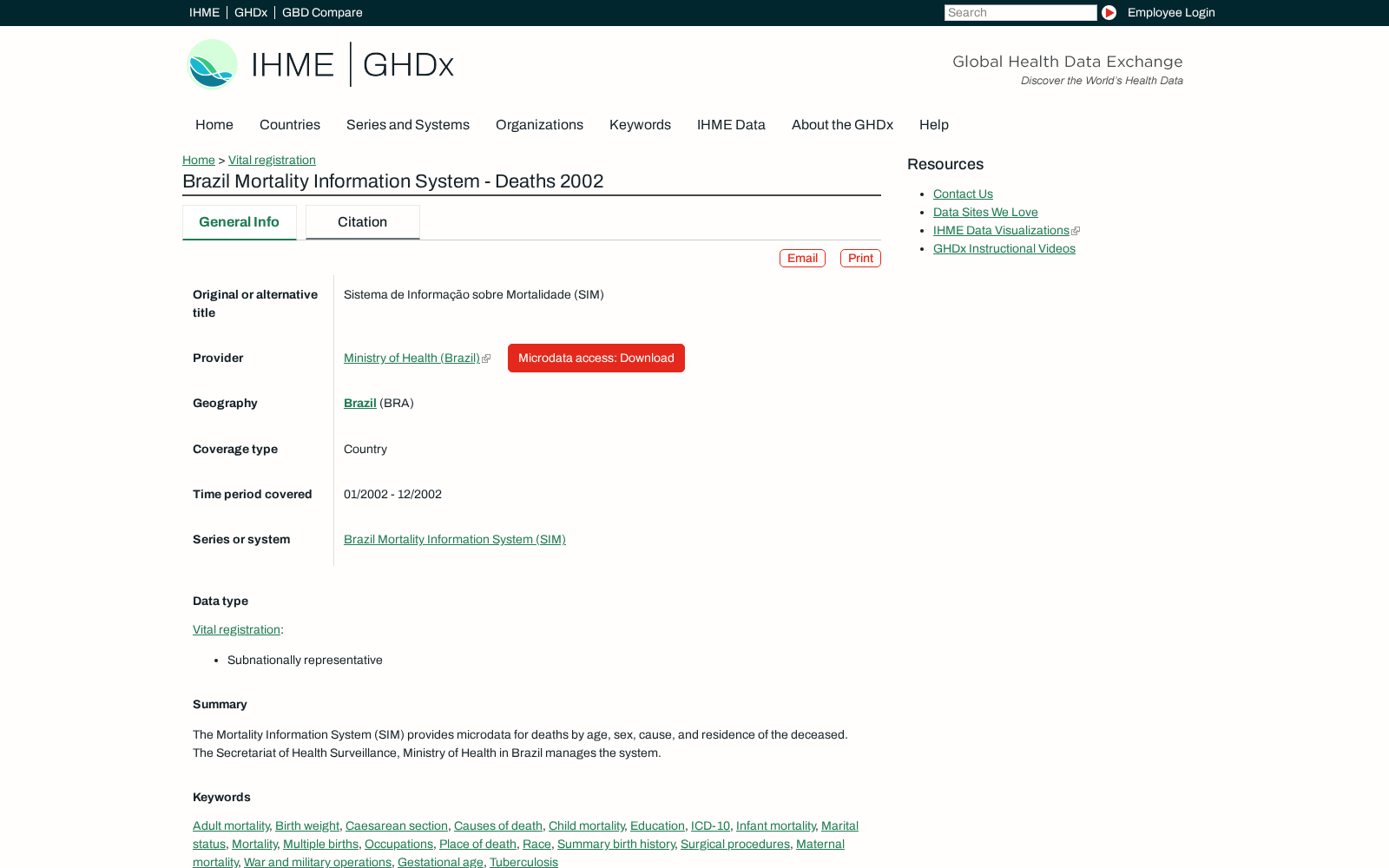Open GBD Compare in top bar
This screenshot has width=1389, height=868.
[x=322, y=12]
